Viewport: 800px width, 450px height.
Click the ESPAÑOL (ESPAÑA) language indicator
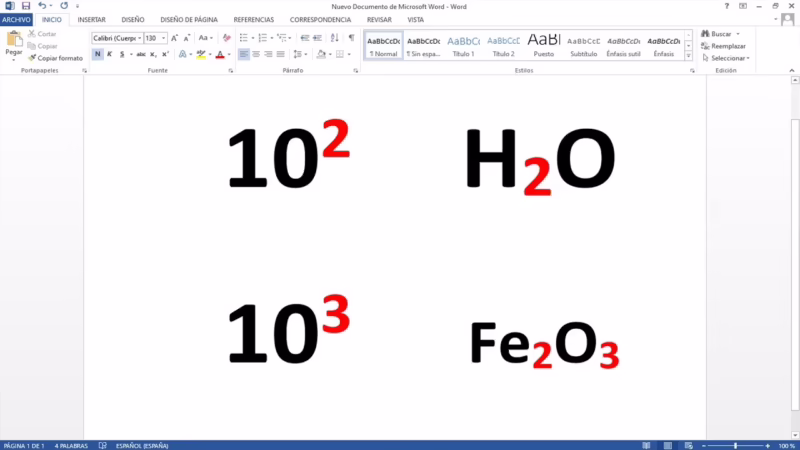142,446
